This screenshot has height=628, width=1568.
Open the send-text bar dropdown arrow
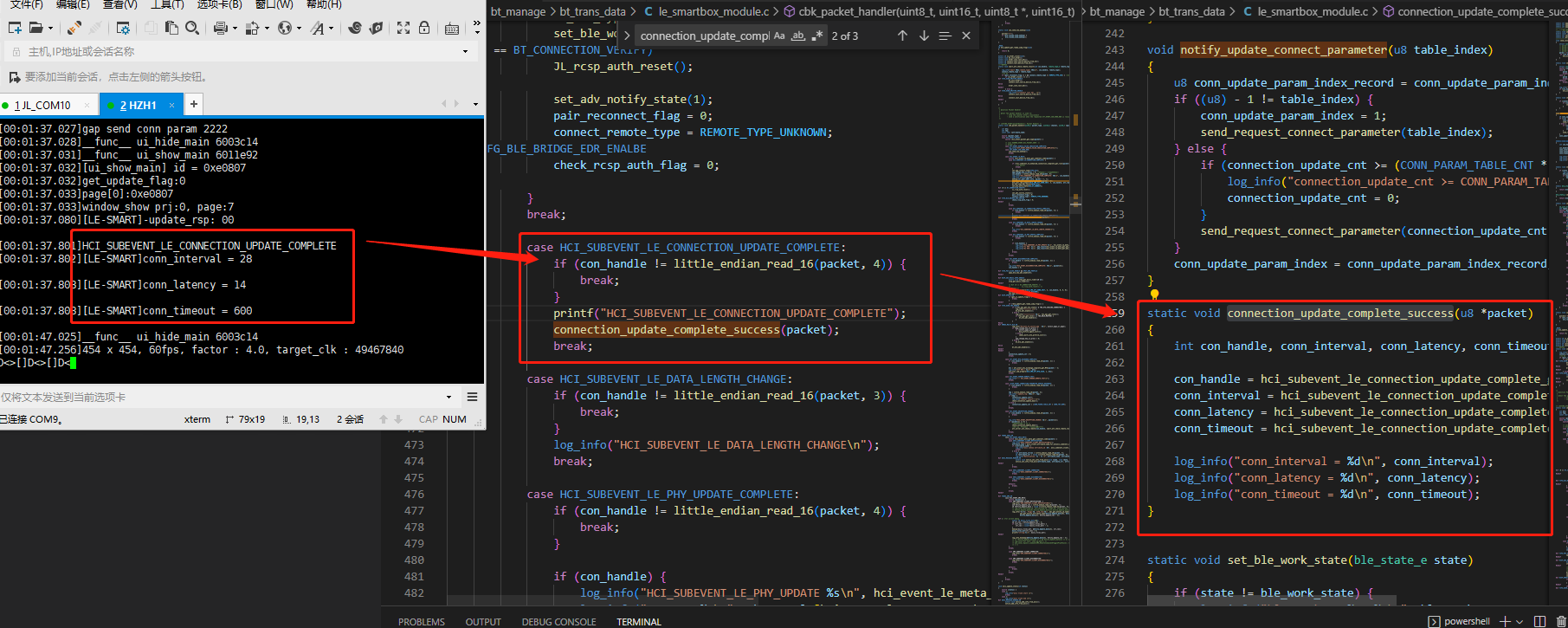pyautogui.click(x=448, y=398)
